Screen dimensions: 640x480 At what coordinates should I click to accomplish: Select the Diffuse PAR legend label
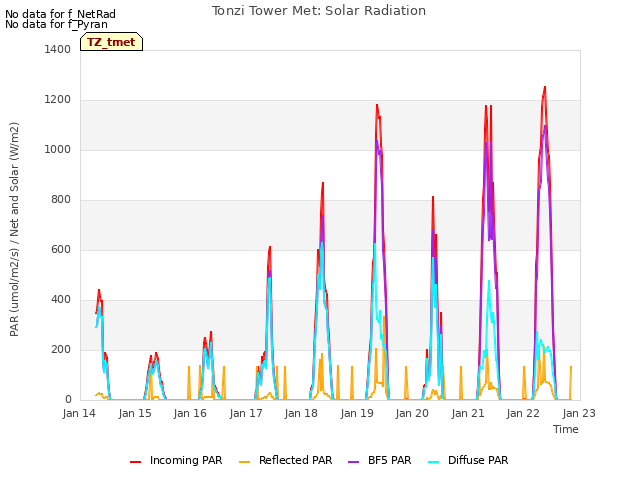click(x=478, y=460)
